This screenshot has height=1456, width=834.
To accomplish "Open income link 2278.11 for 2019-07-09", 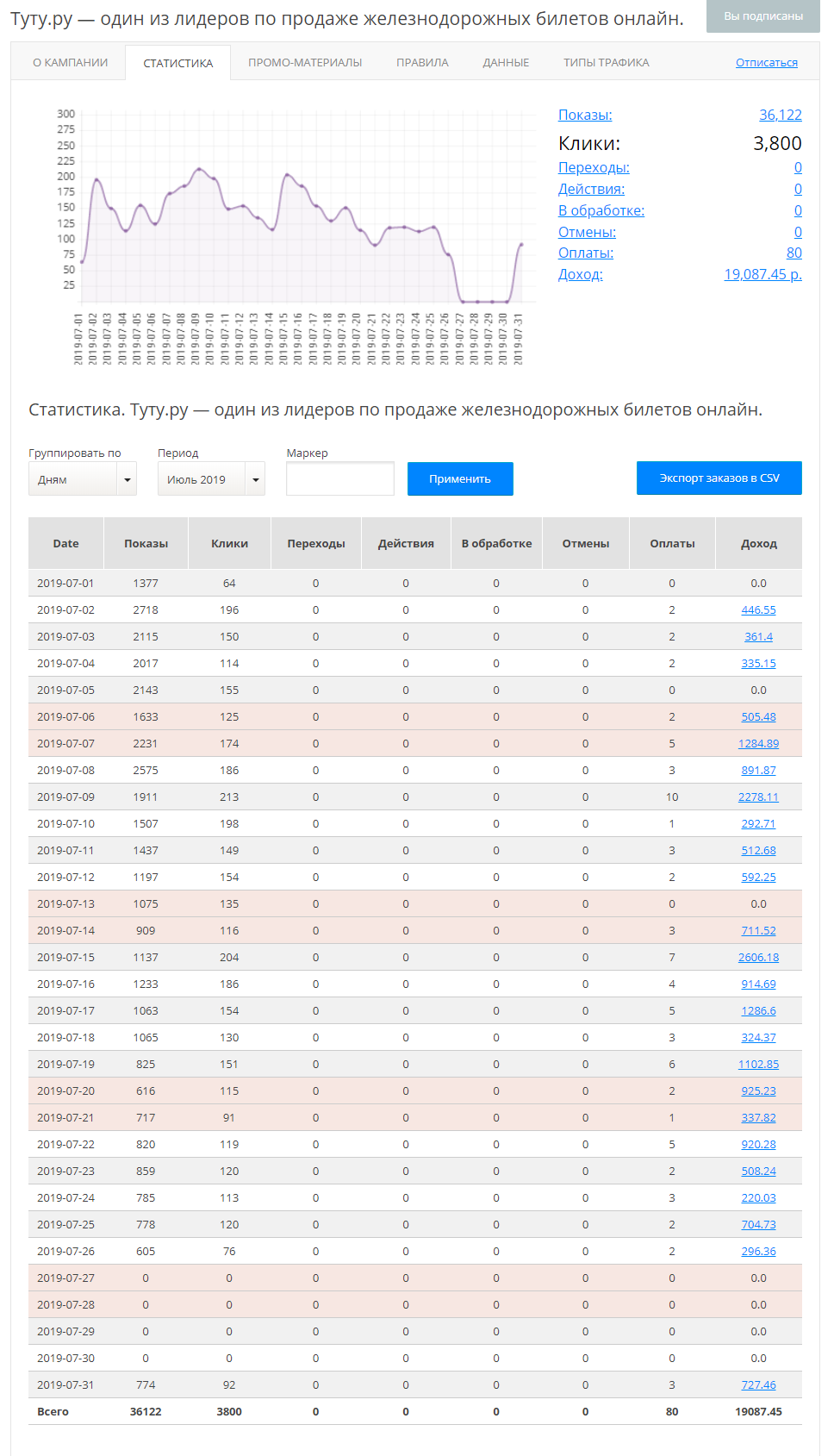I will pos(758,797).
